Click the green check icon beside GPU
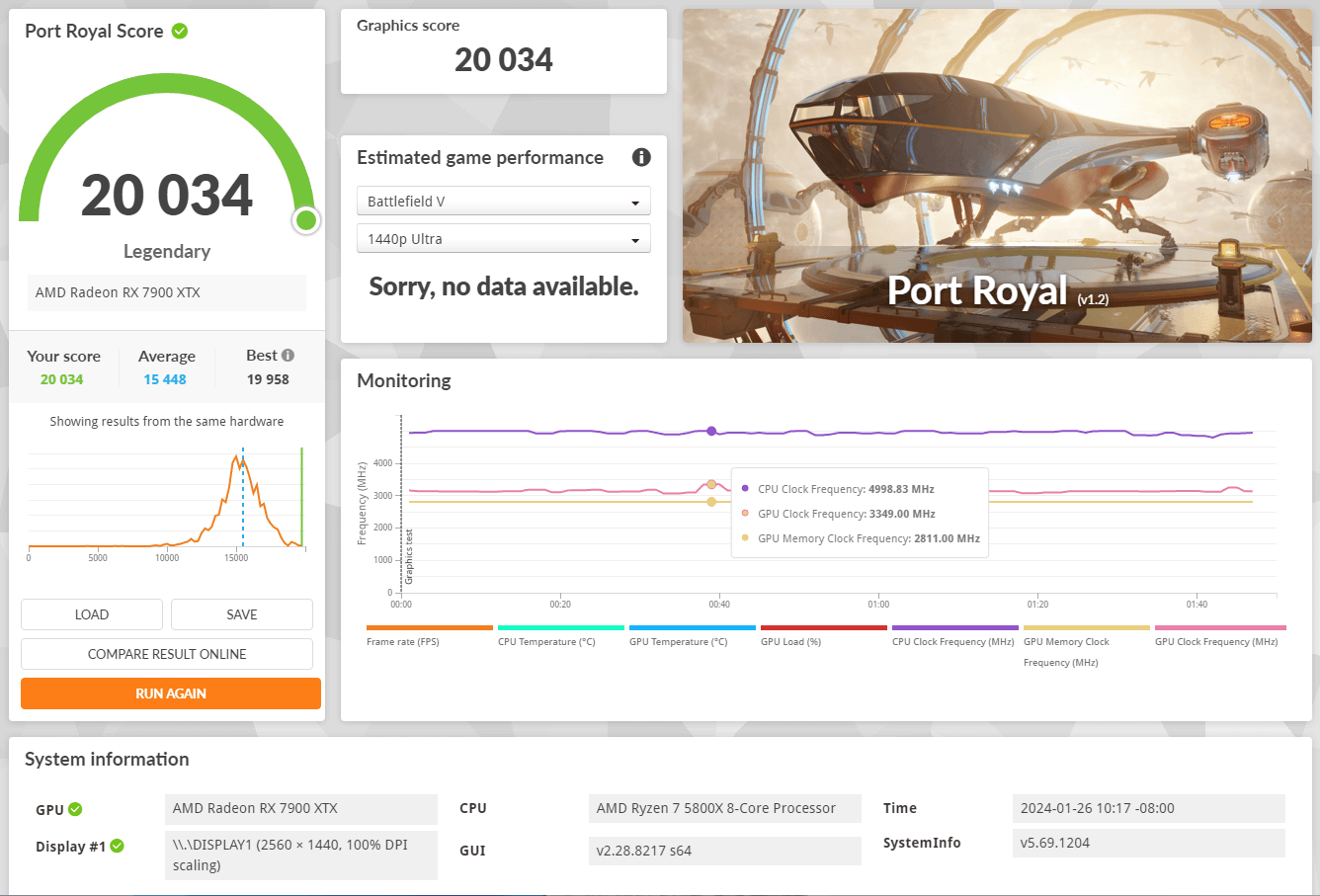The height and width of the screenshot is (896, 1320). tap(75, 809)
